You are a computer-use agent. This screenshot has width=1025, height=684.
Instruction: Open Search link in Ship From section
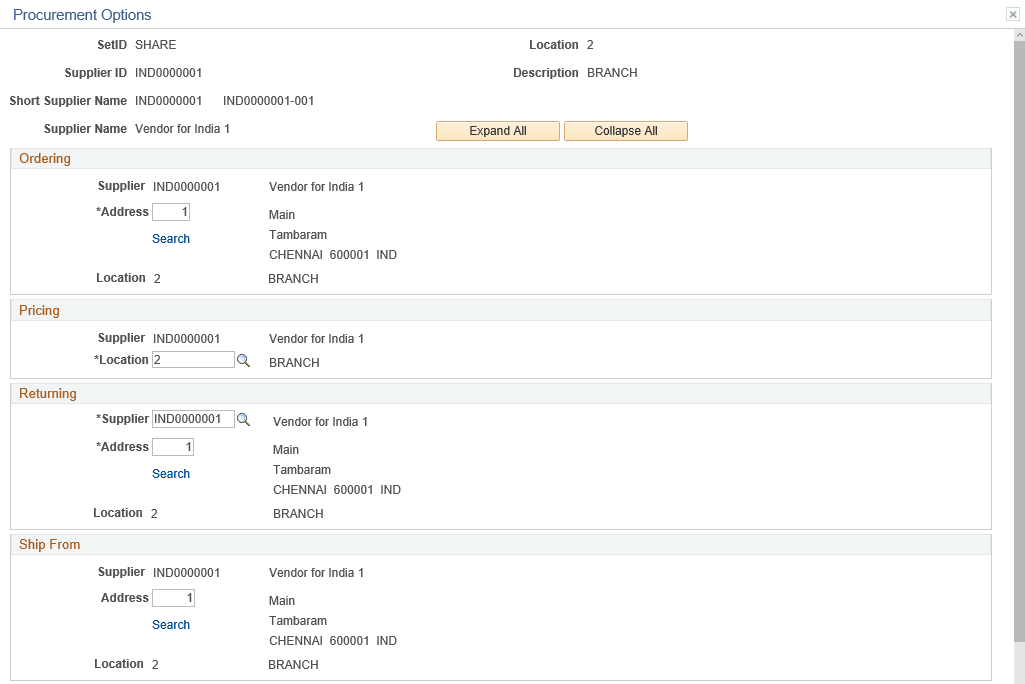point(170,624)
